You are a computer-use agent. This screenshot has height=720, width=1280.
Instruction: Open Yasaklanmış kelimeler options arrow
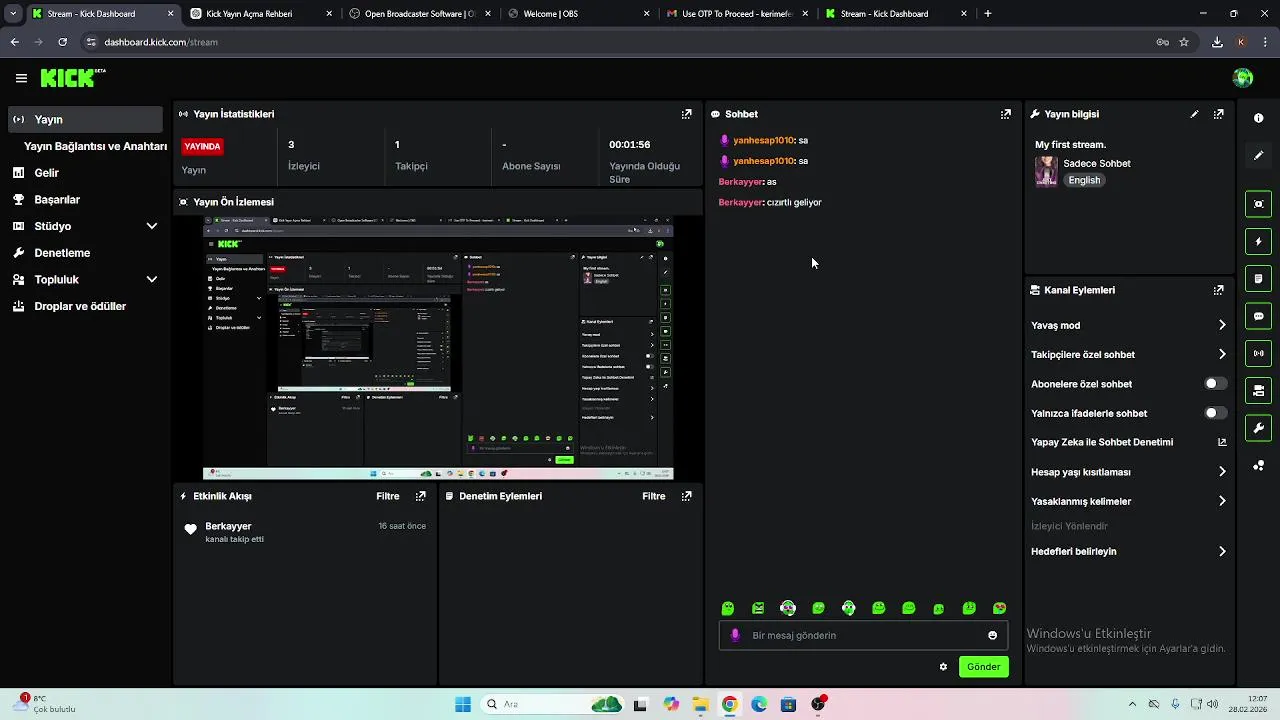pos(1222,501)
